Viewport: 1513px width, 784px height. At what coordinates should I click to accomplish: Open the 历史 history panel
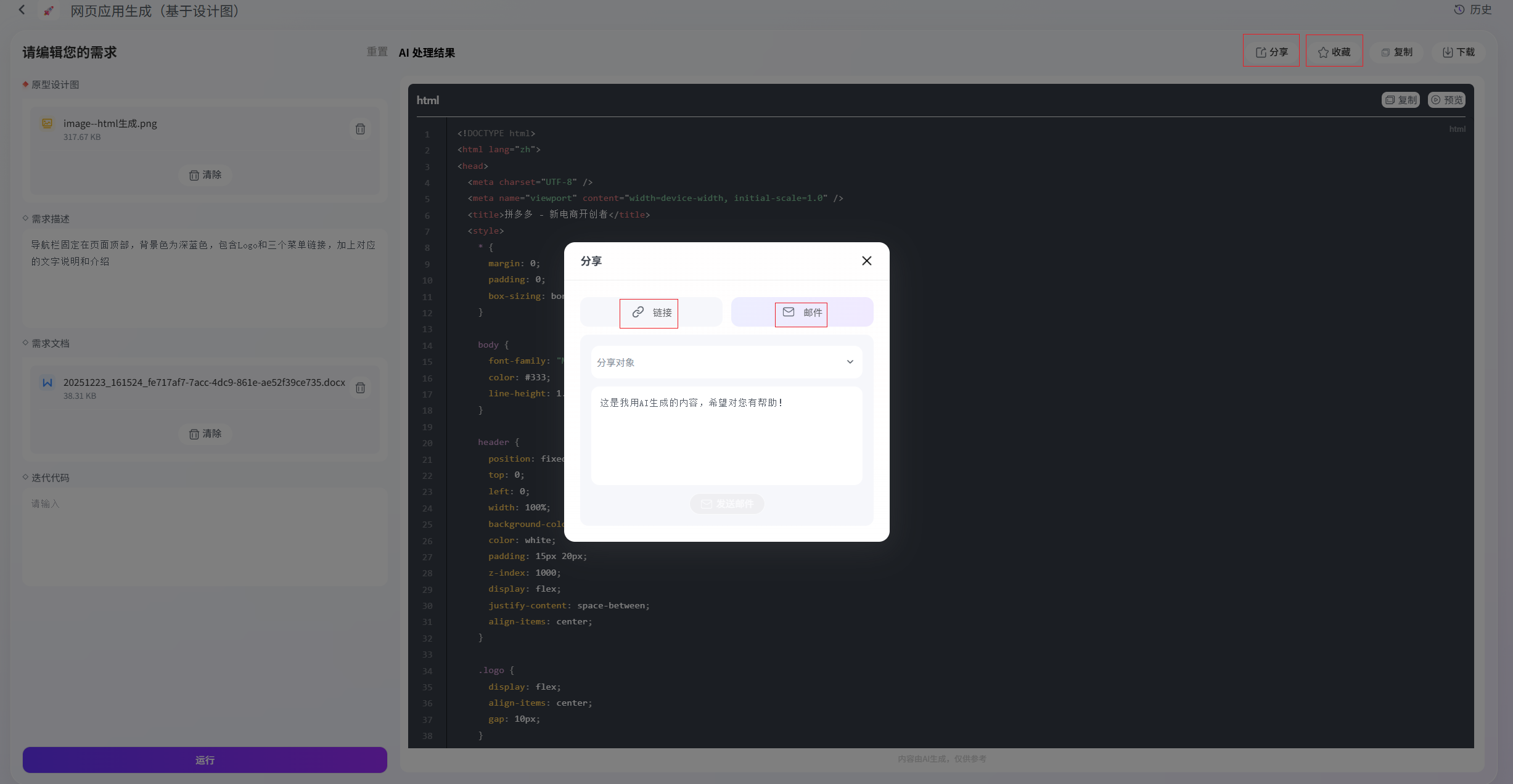click(x=1473, y=10)
